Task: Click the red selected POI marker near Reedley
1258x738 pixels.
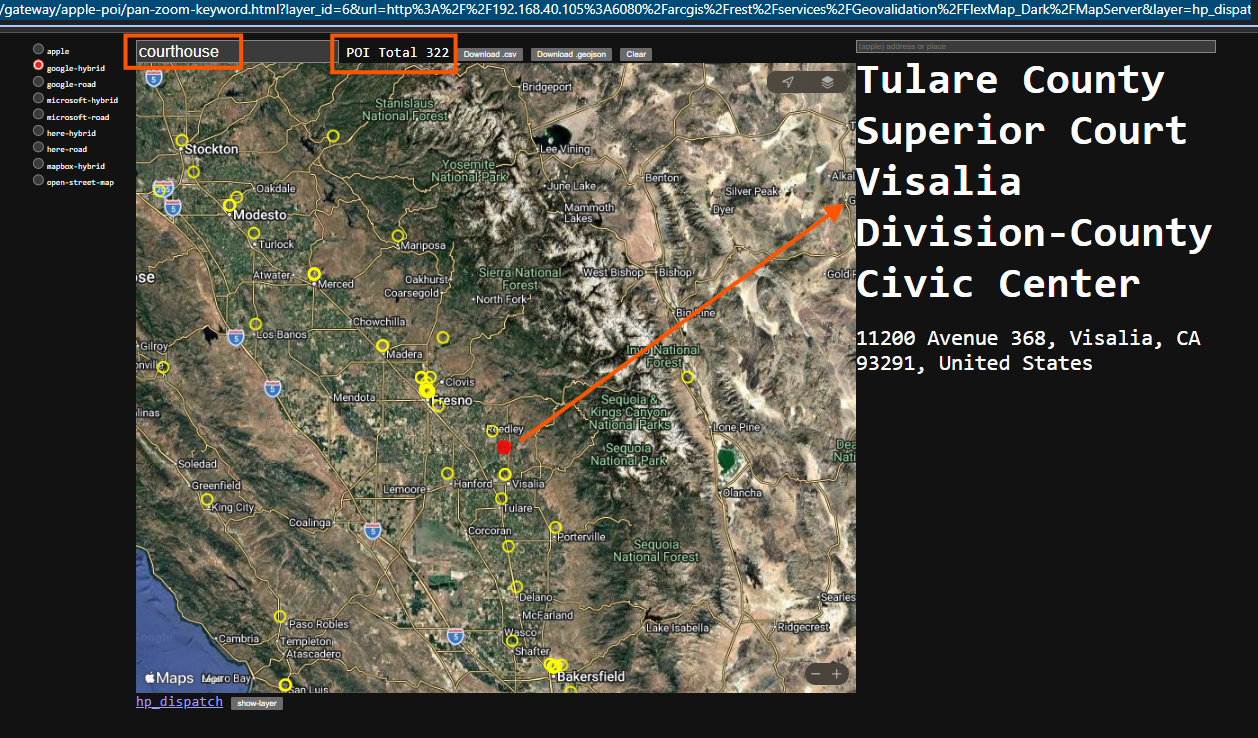Action: 504,447
